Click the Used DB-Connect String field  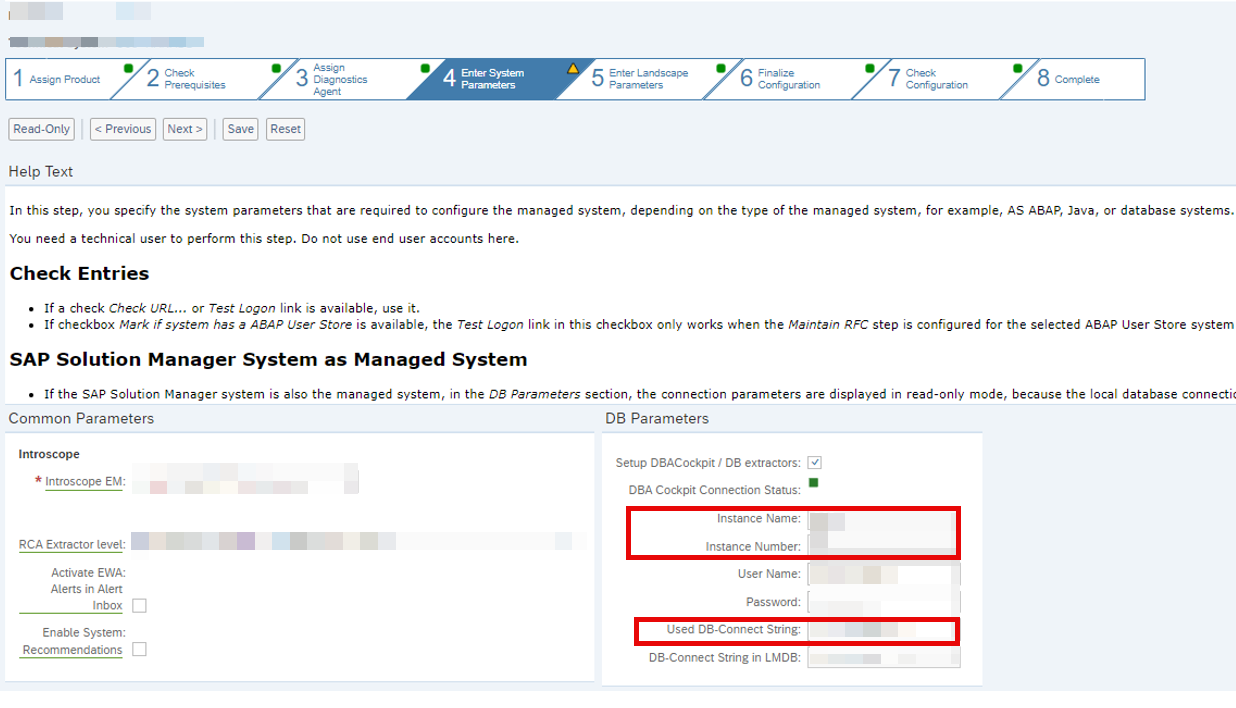[x=882, y=630]
